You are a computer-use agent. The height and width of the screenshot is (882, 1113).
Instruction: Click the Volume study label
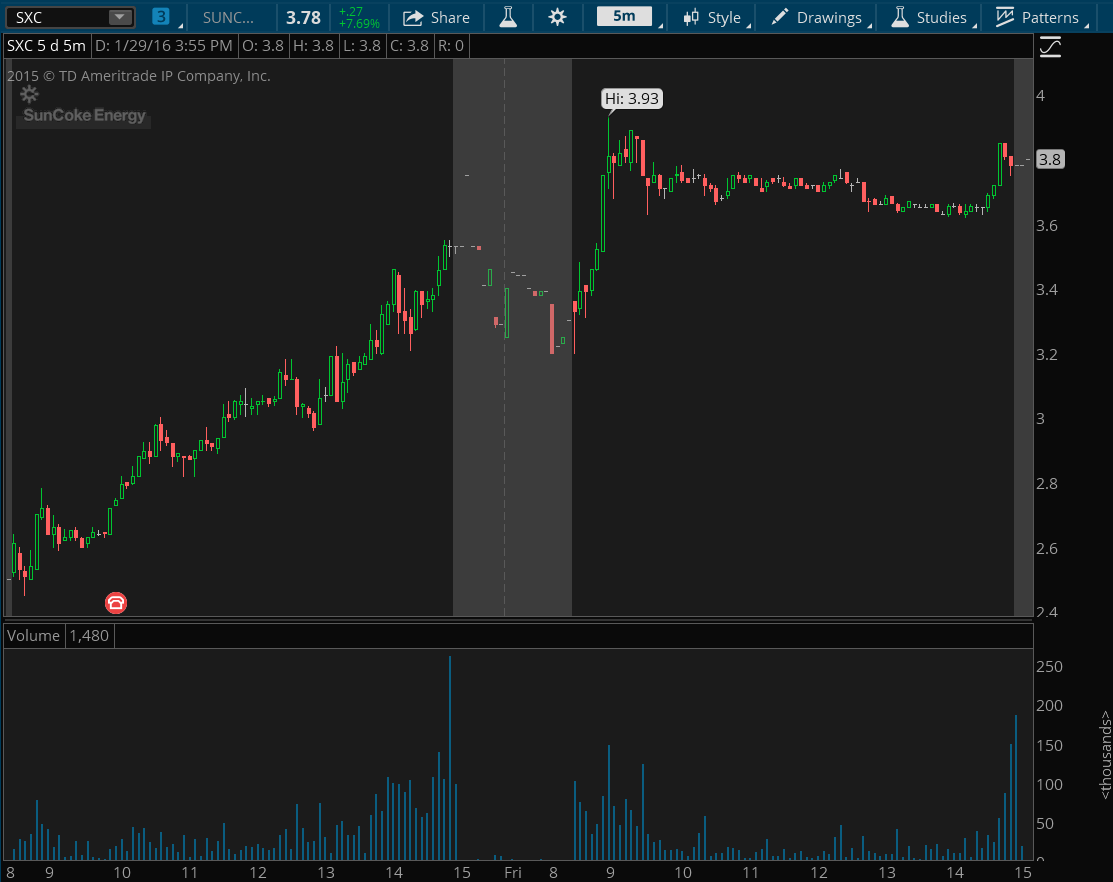tap(34, 635)
